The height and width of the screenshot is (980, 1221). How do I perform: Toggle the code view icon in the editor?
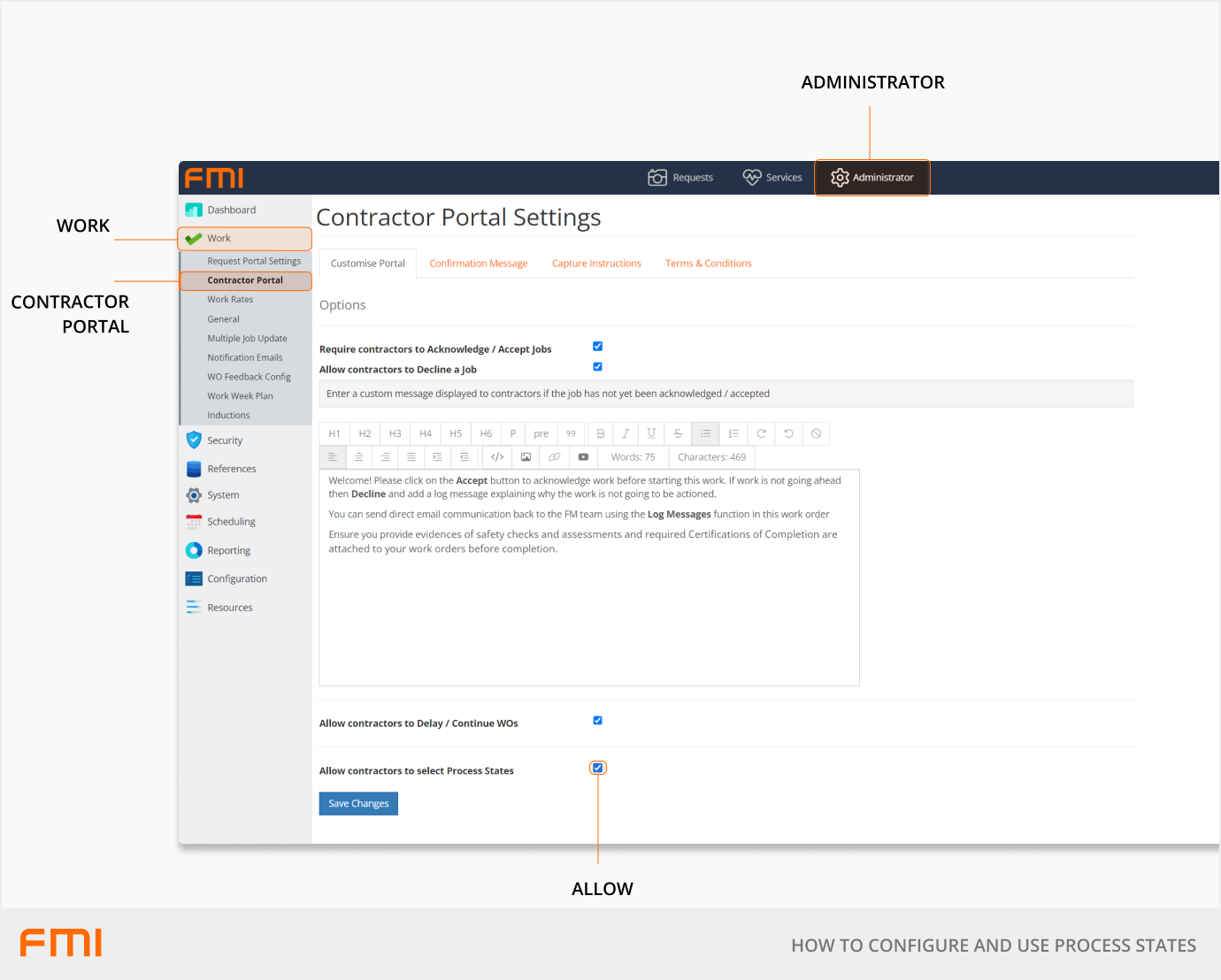click(497, 457)
